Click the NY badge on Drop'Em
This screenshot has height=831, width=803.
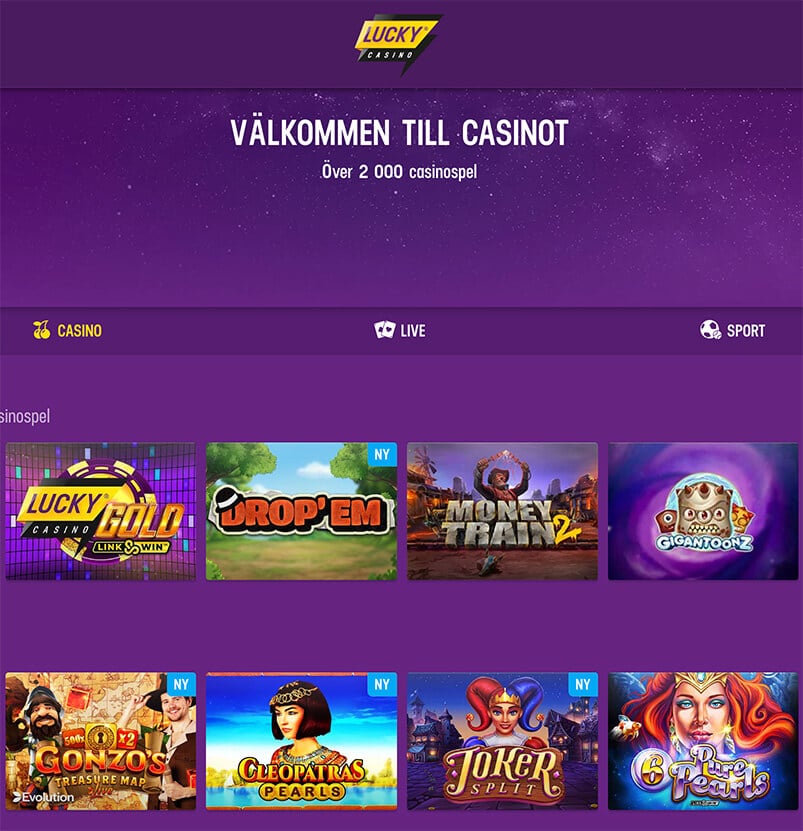(x=382, y=455)
